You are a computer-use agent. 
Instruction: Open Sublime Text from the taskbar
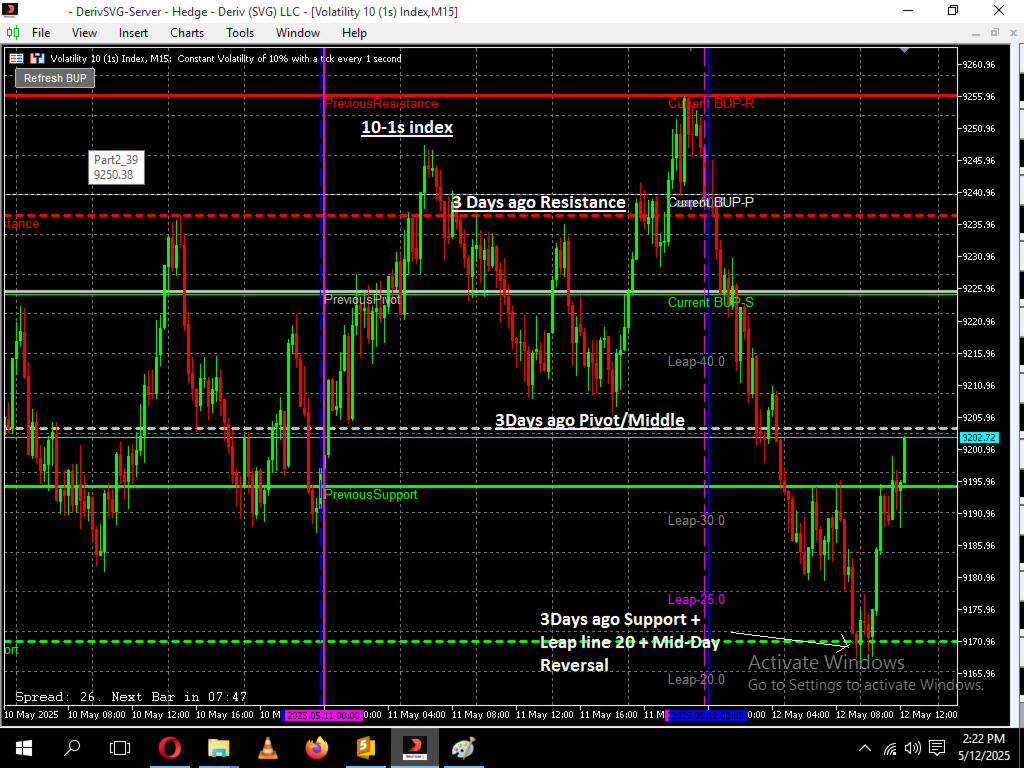point(365,747)
